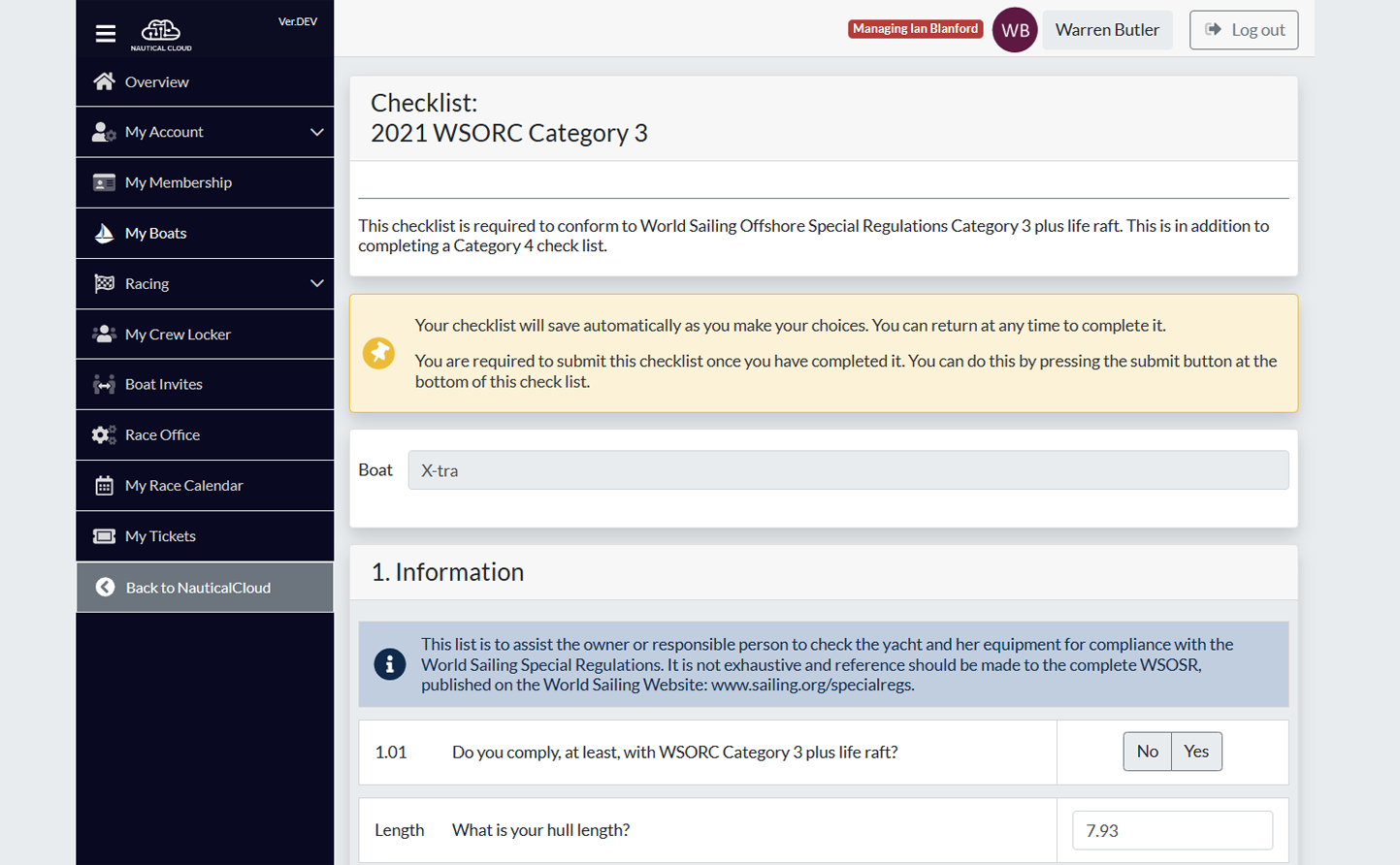Click the My Crew Locker people icon

[104, 334]
